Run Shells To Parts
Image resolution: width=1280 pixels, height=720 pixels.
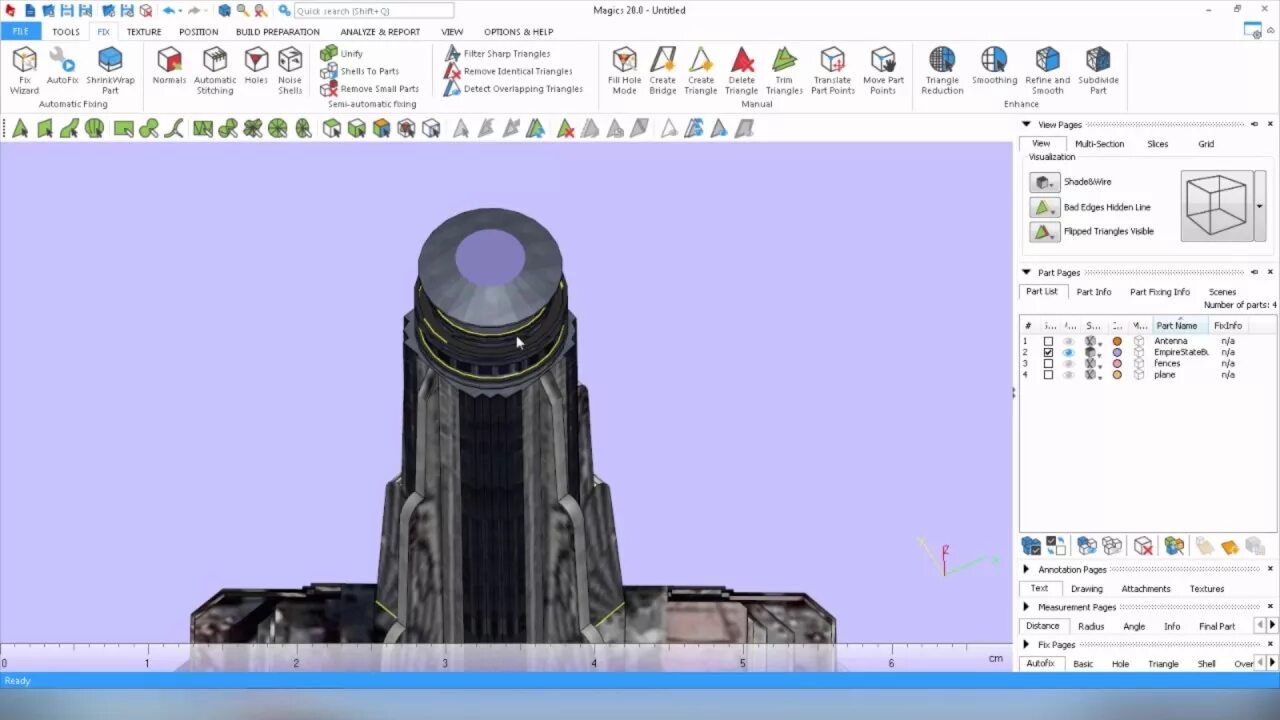click(360, 71)
